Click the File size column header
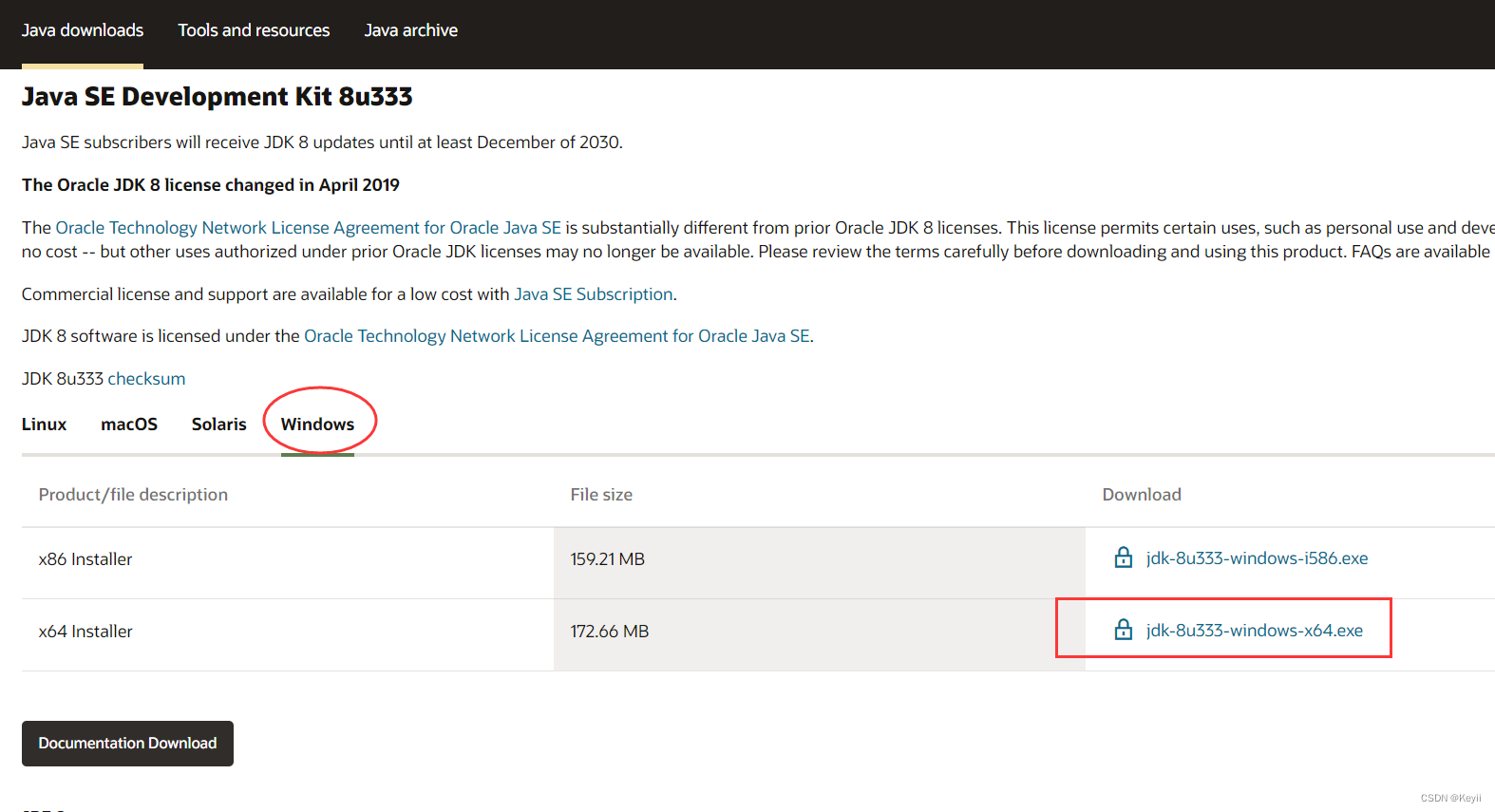The height and width of the screenshot is (812, 1495). [601, 495]
